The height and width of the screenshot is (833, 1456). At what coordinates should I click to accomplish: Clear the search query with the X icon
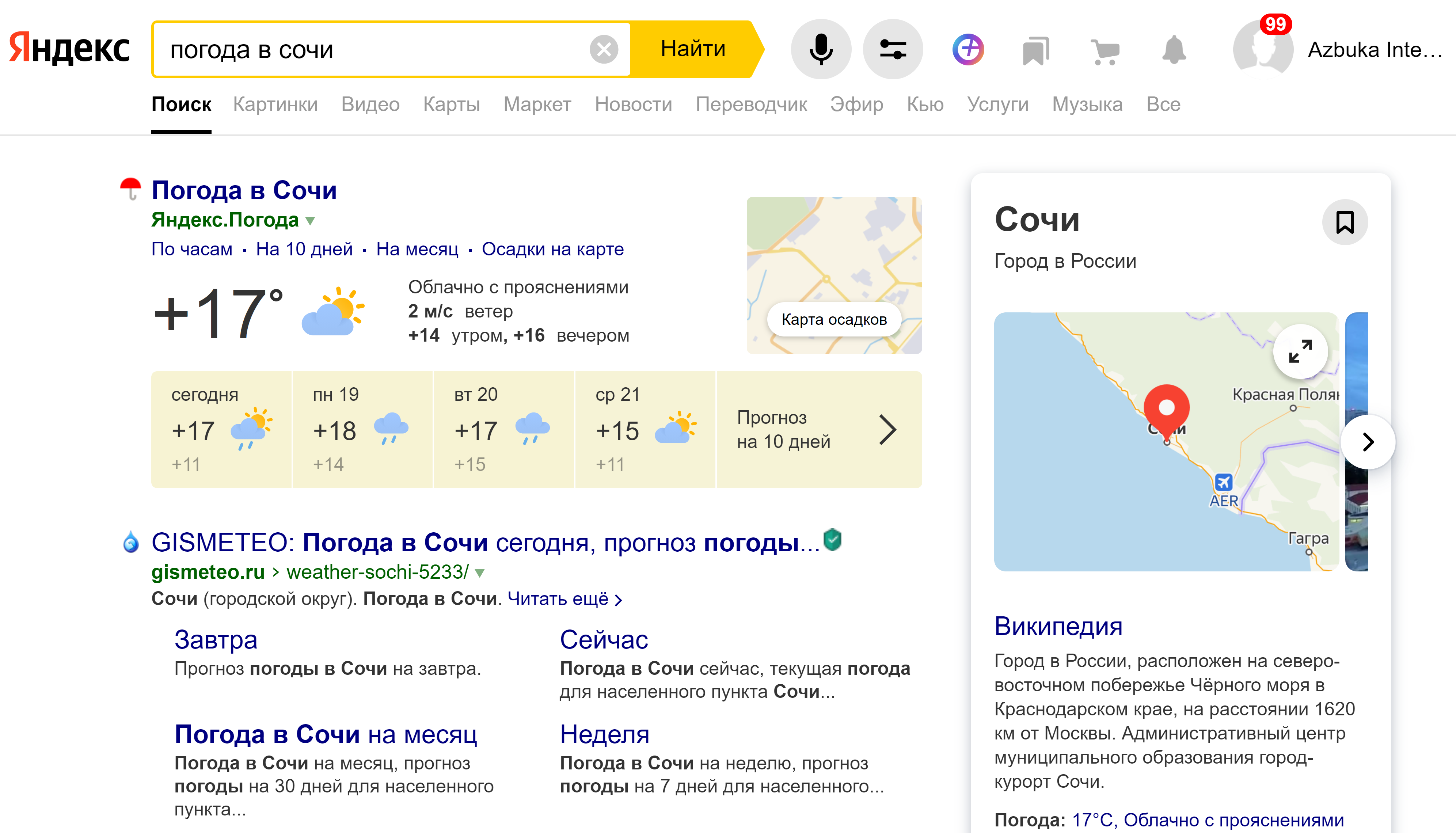pyautogui.click(x=604, y=49)
